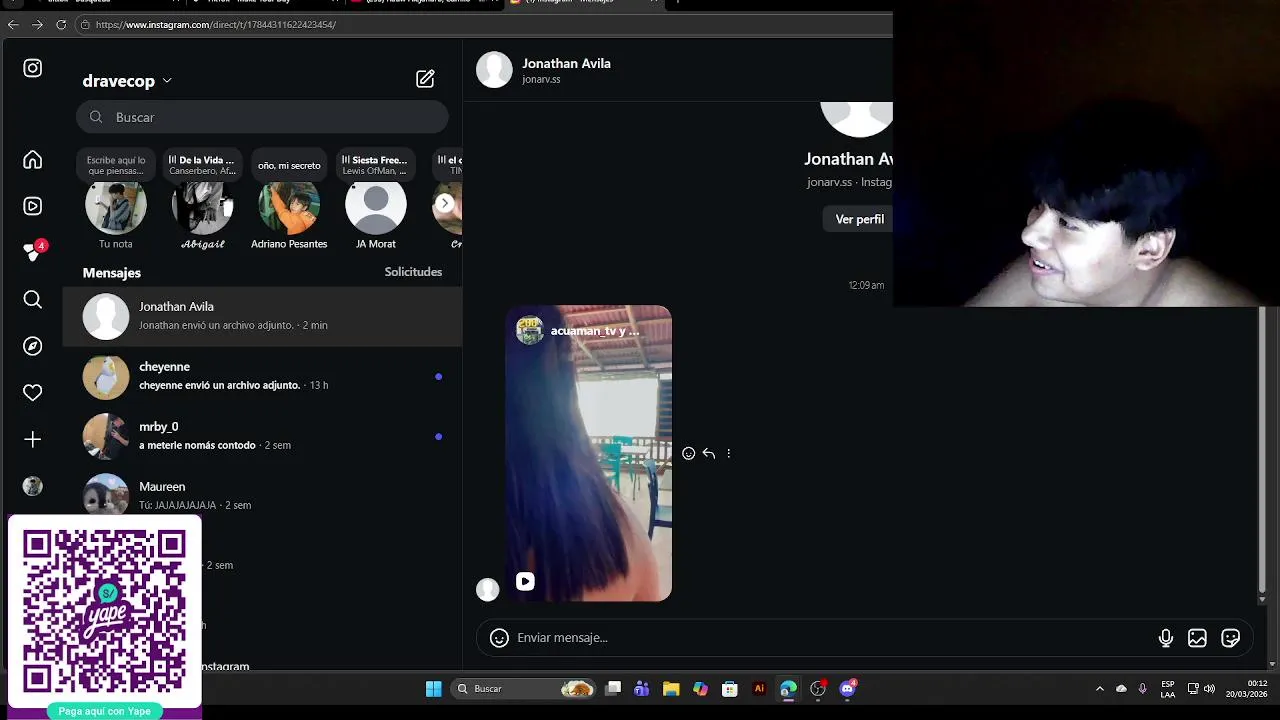Click Pega aquí con Yape label
This screenshot has width=1280, height=720.
(104, 711)
